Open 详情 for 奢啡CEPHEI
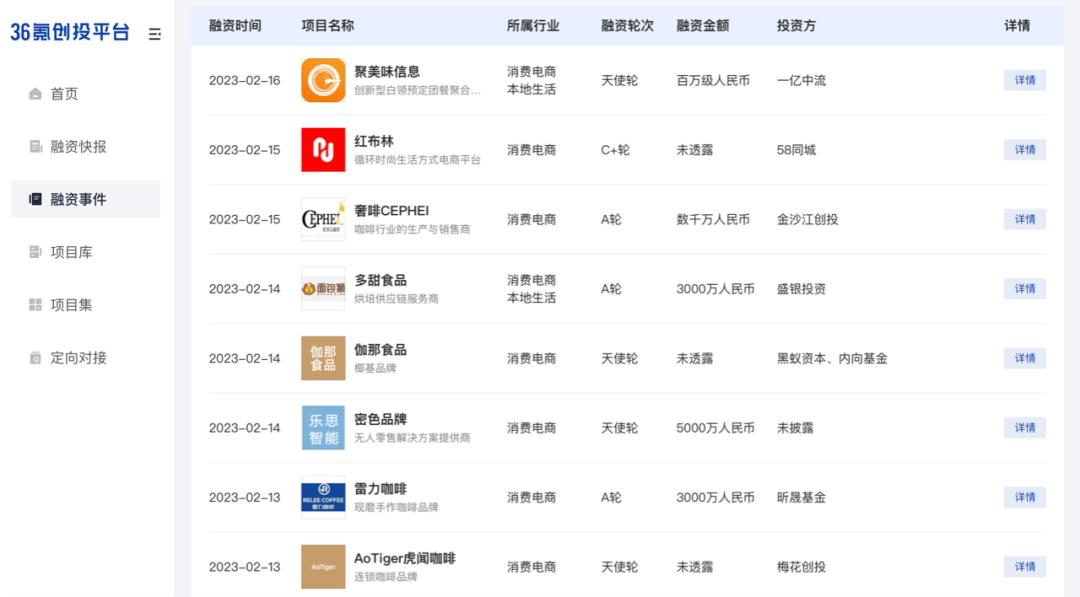The width and height of the screenshot is (1080, 597). 1024,219
